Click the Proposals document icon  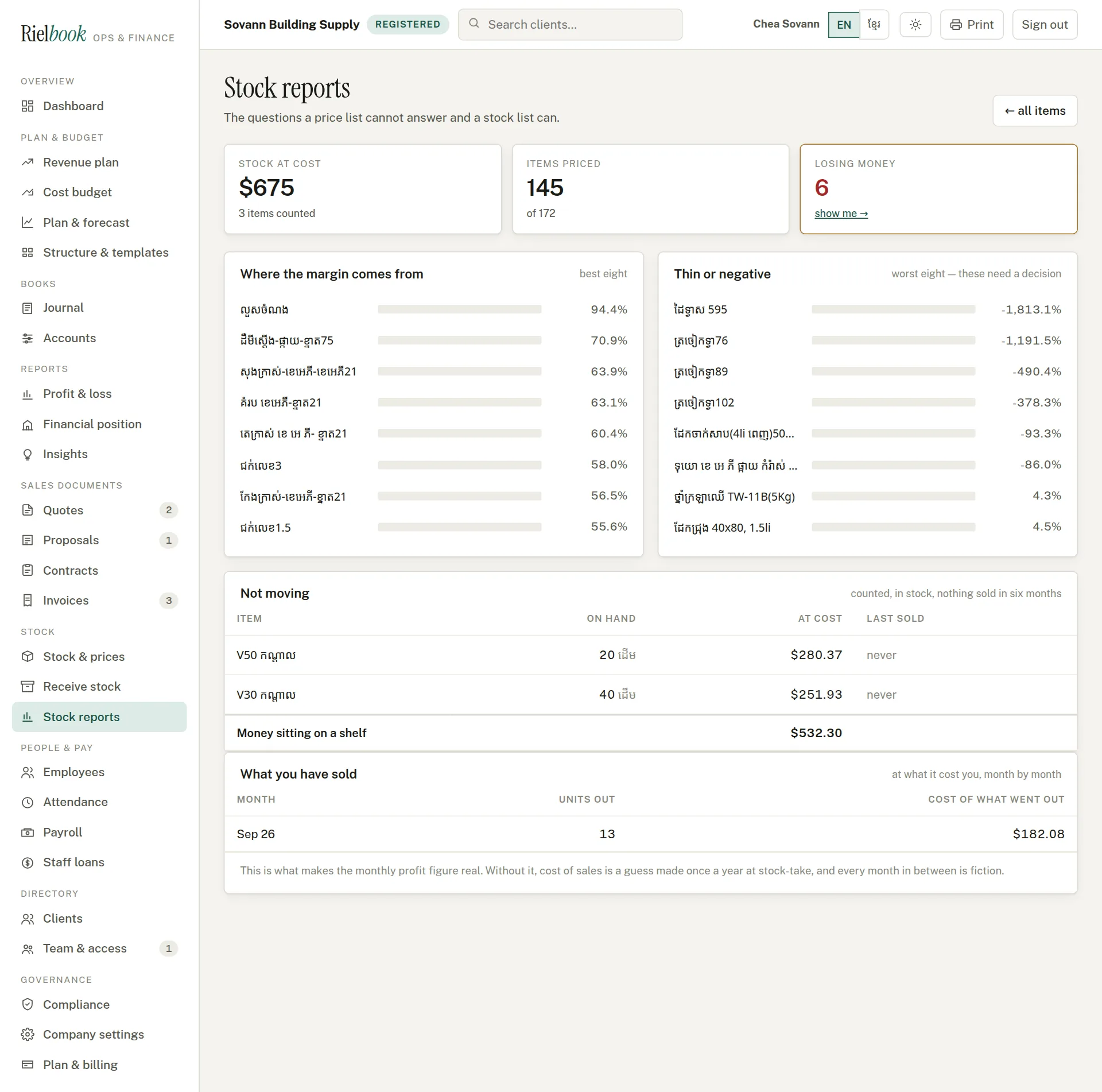pyautogui.click(x=28, y=540)
